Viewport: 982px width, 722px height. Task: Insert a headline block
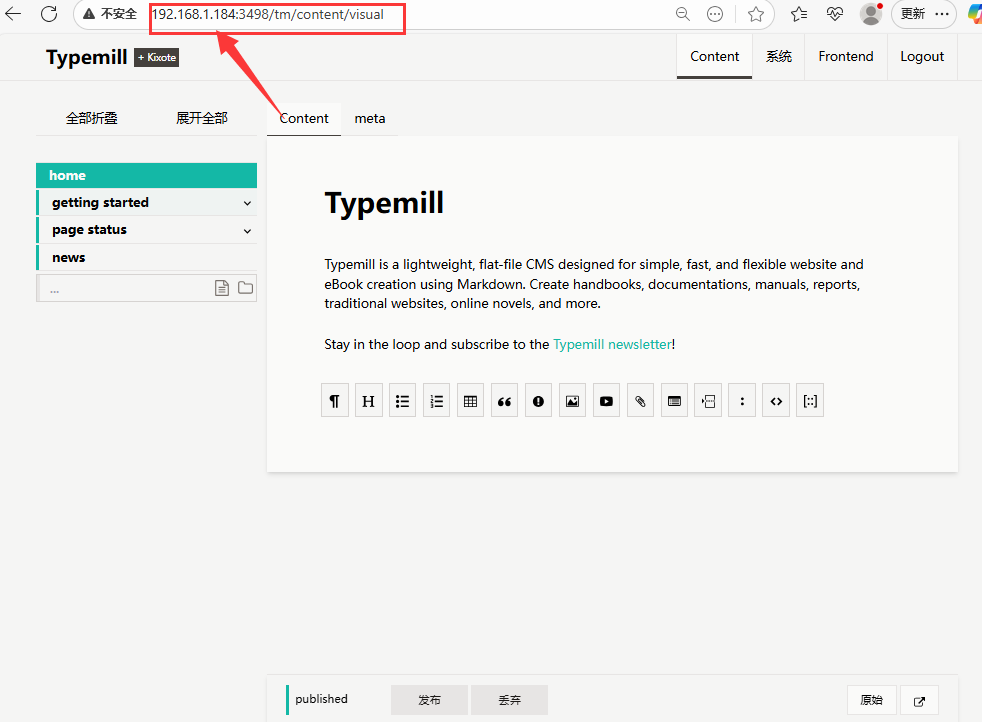(x=368, y=401)
